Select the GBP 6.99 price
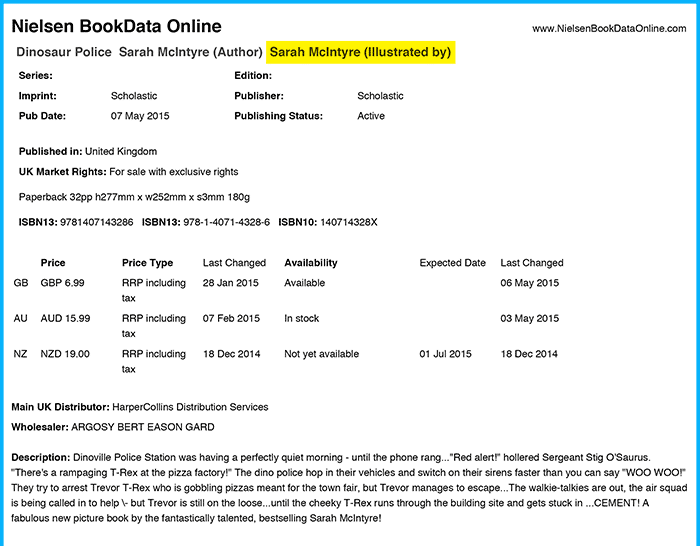 (x=62, y=283)
